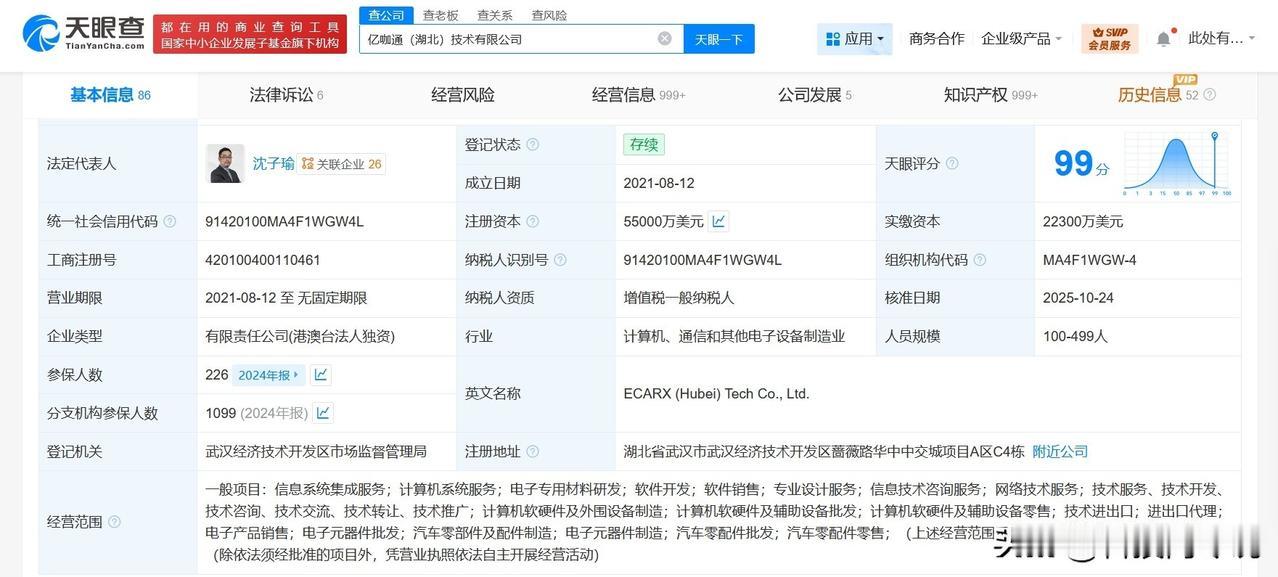Screen dimensions: 1278x577
Task: Click help icon next to 组织机构代码
Action: click(979, 260)
